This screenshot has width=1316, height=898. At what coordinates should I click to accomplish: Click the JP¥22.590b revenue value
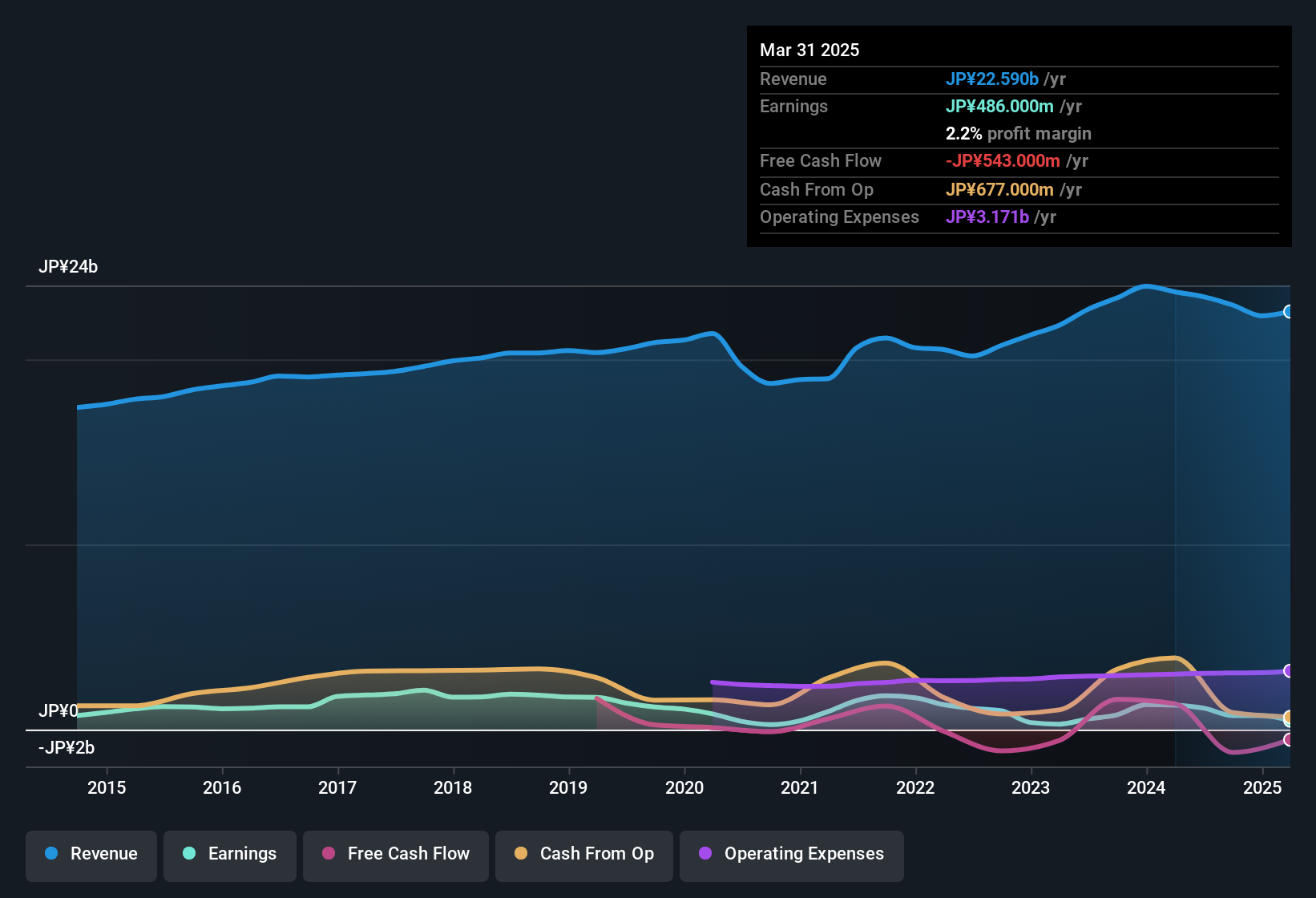[x=992, y=79]
